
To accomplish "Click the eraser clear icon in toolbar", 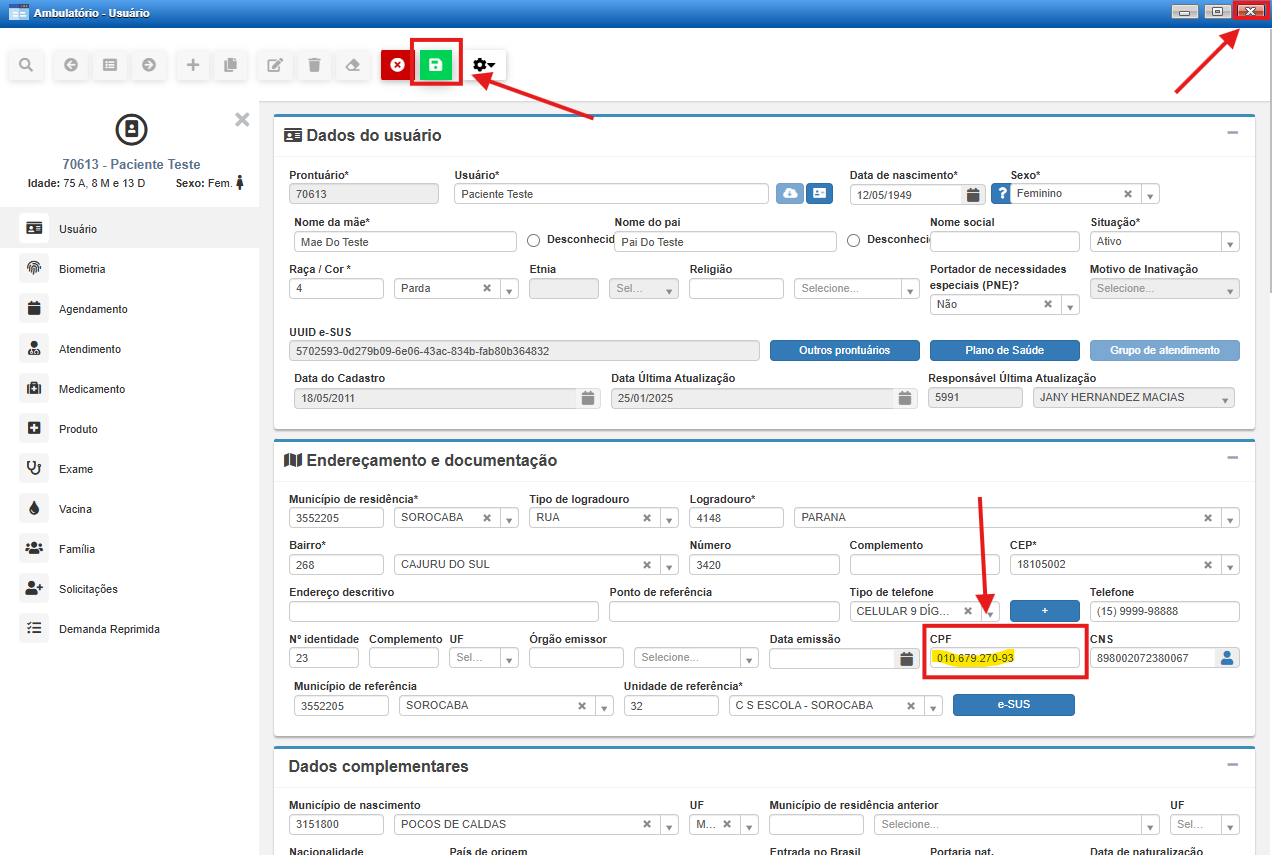I will (352, 65).
